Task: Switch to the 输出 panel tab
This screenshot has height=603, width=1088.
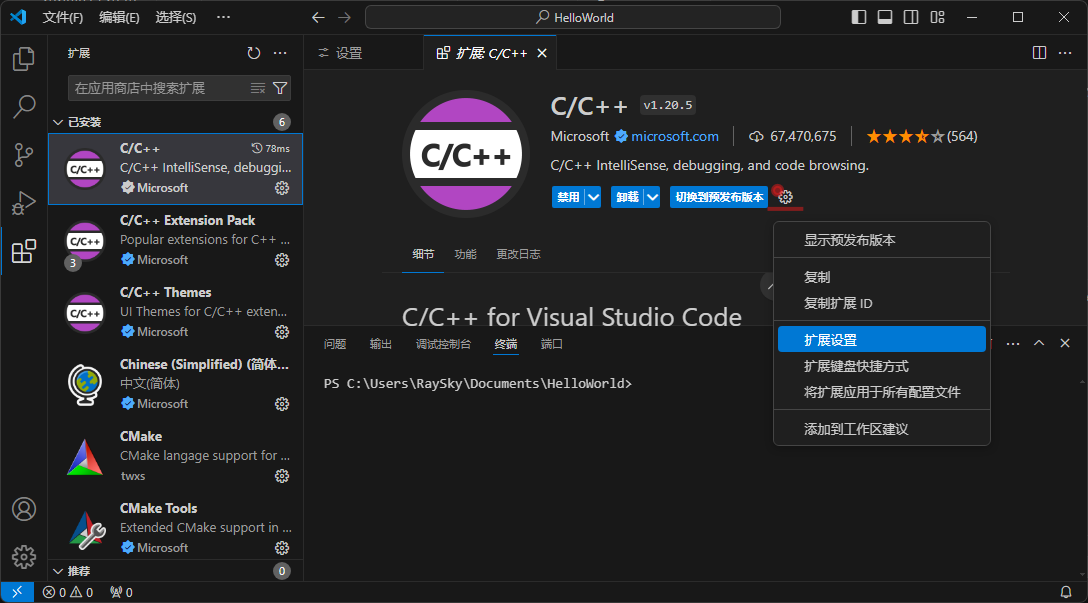Action: pyautogui.click(x=381, y=343)
